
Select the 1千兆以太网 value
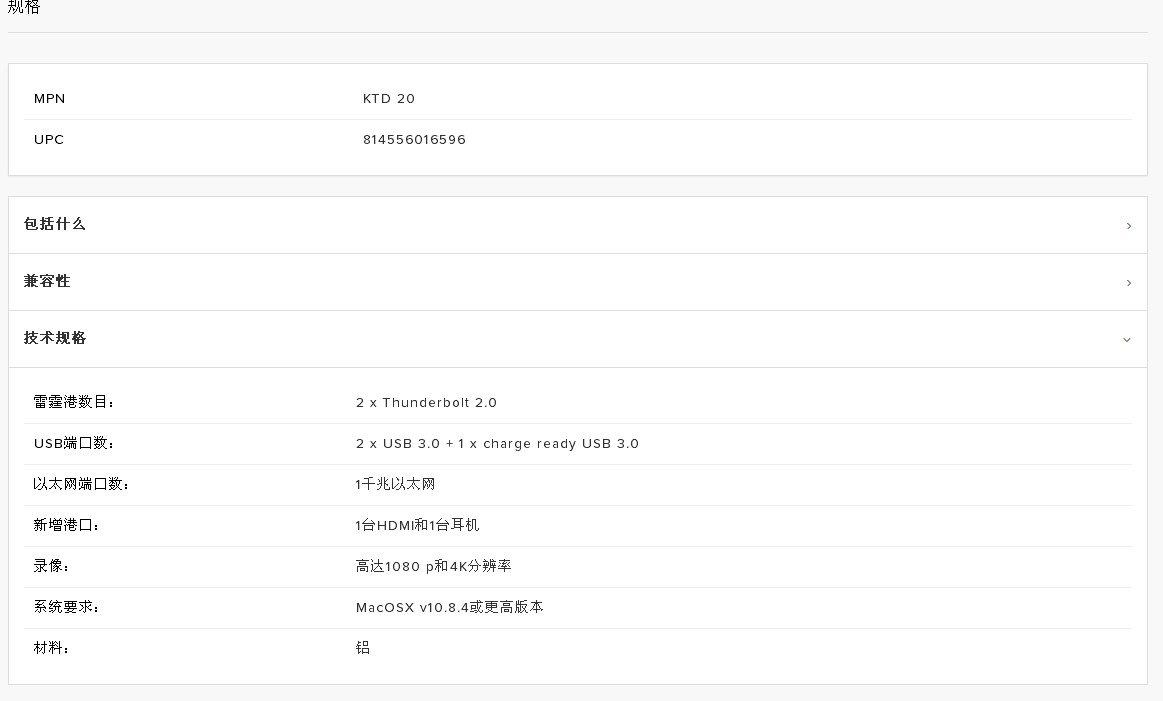pyautogui.click(x=395, y=484)
